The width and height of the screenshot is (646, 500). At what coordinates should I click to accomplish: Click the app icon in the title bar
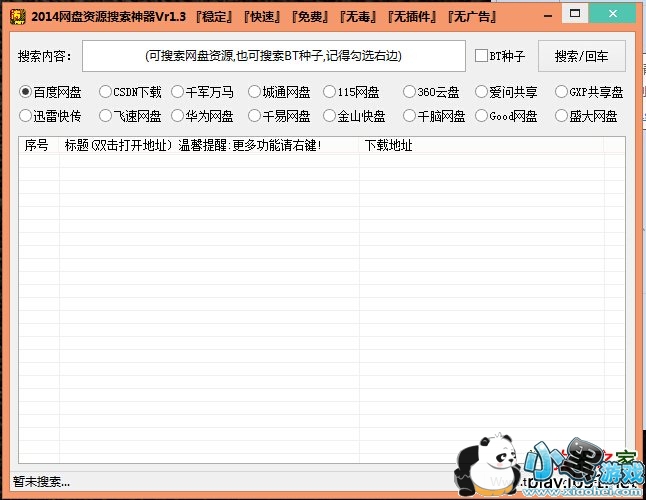click(x=17, y=16)
